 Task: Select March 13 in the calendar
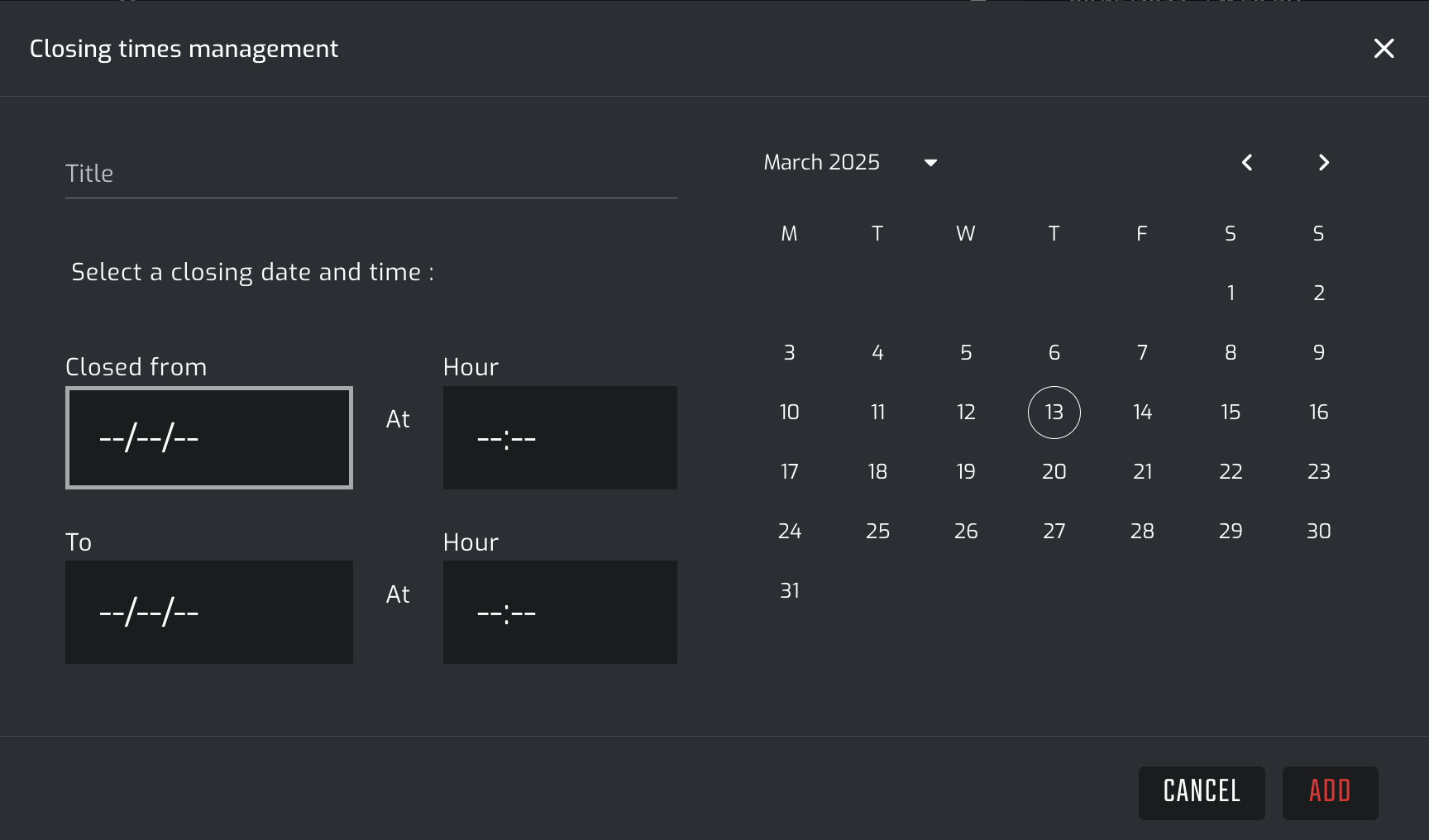coord(1054,413)
